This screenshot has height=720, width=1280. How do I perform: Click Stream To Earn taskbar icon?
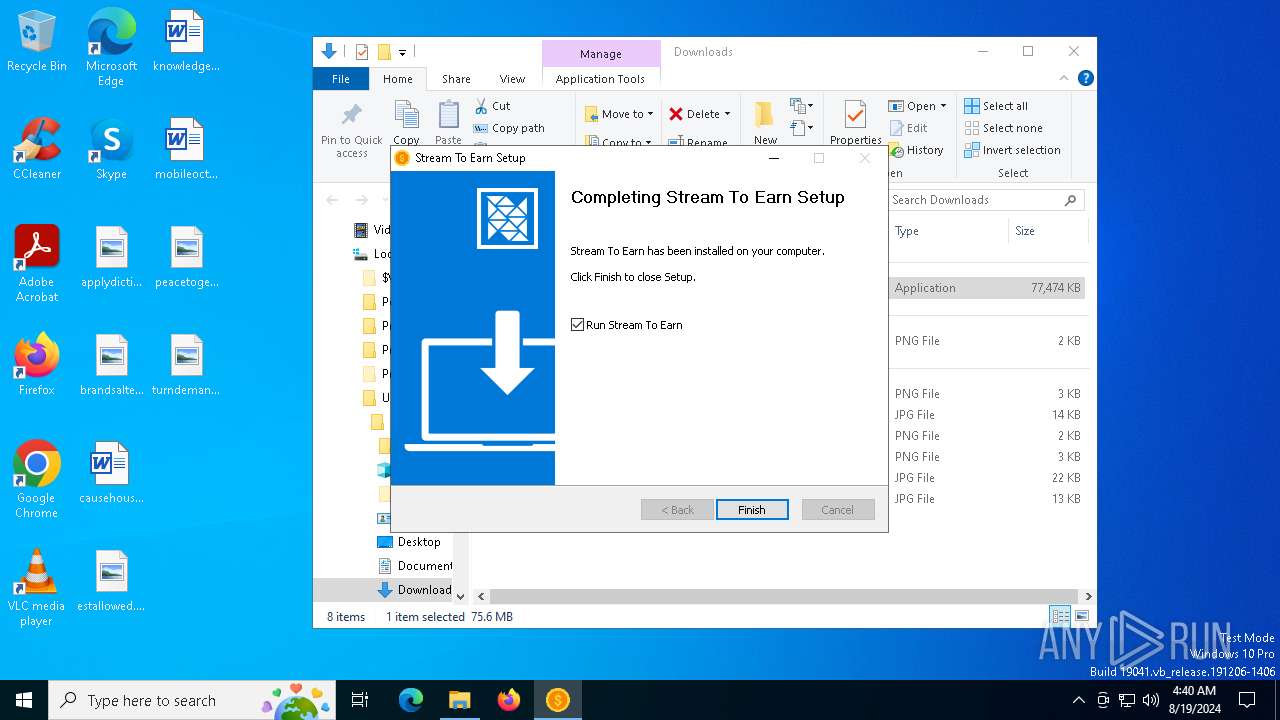(x=557, y=700)
